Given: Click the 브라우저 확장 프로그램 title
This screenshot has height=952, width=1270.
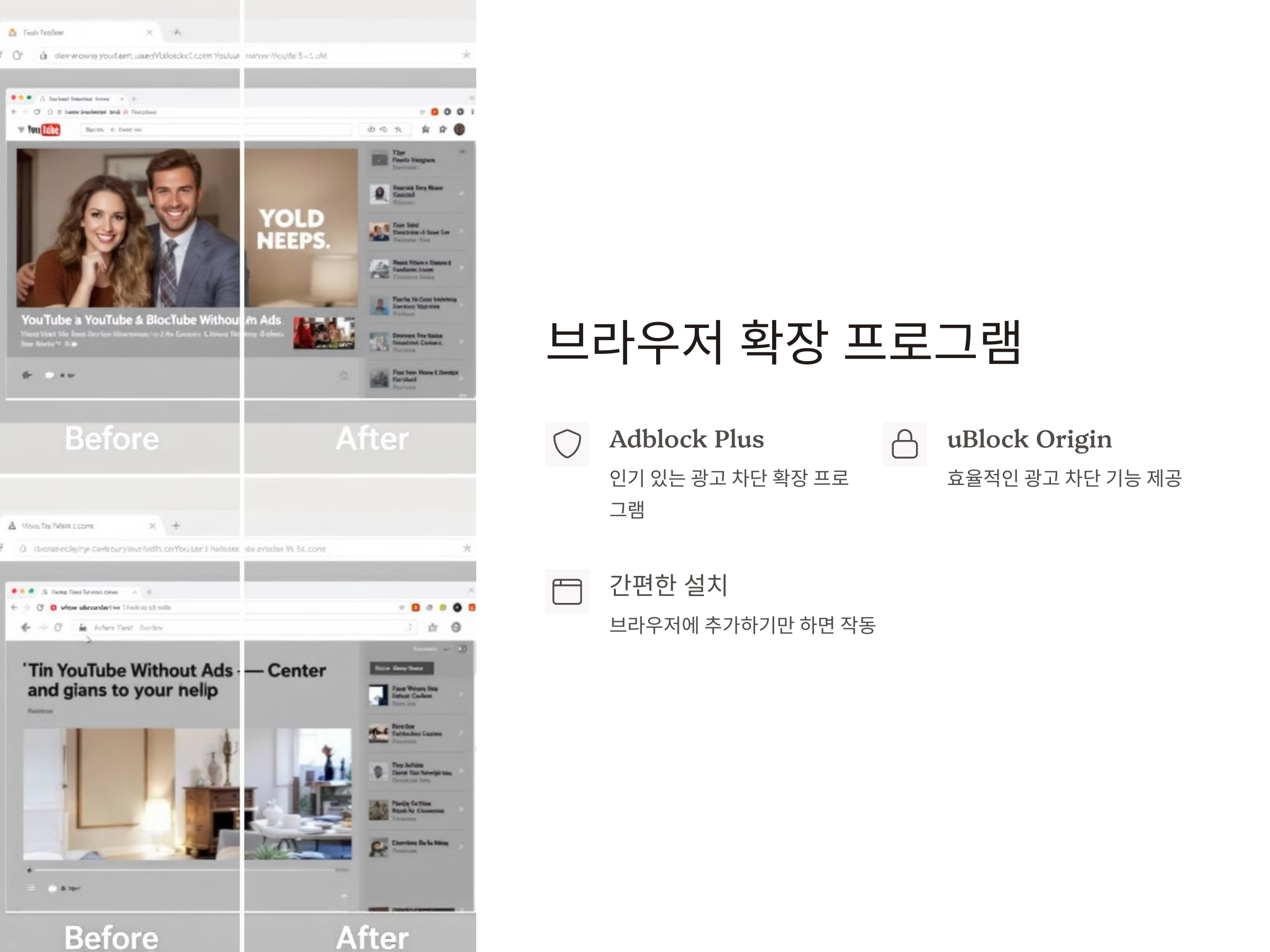Looking at the screenshot, I should pyautogui.click(x=784, y=342).
